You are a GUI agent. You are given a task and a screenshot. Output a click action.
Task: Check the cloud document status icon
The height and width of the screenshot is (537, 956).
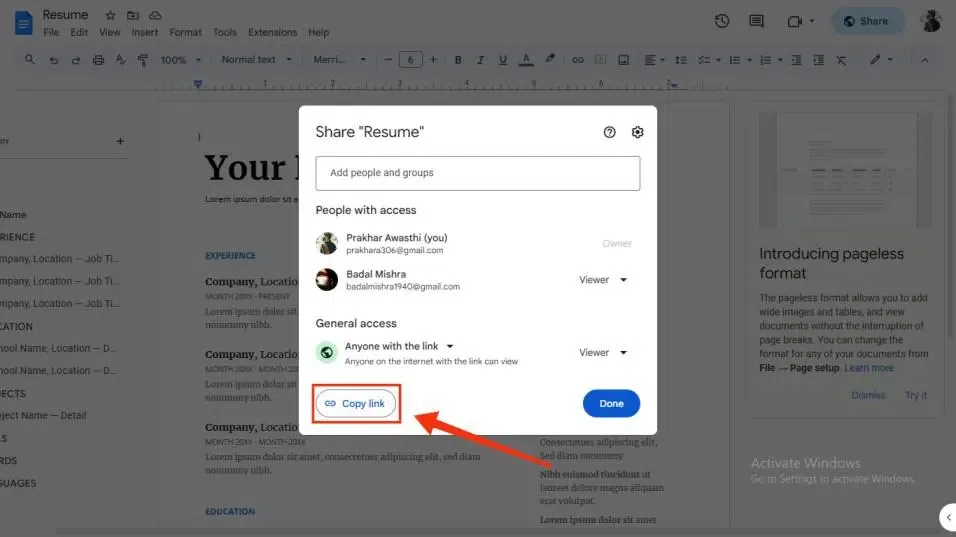[155, 15]
